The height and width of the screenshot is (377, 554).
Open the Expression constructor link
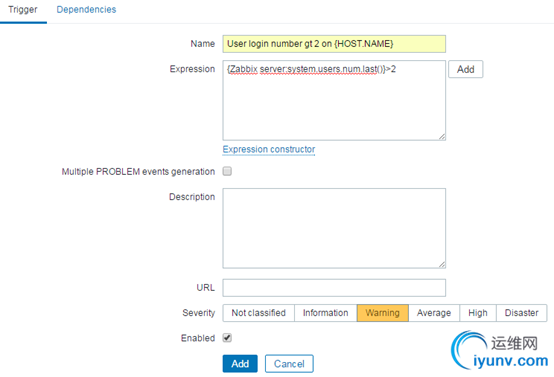(269, 149)
